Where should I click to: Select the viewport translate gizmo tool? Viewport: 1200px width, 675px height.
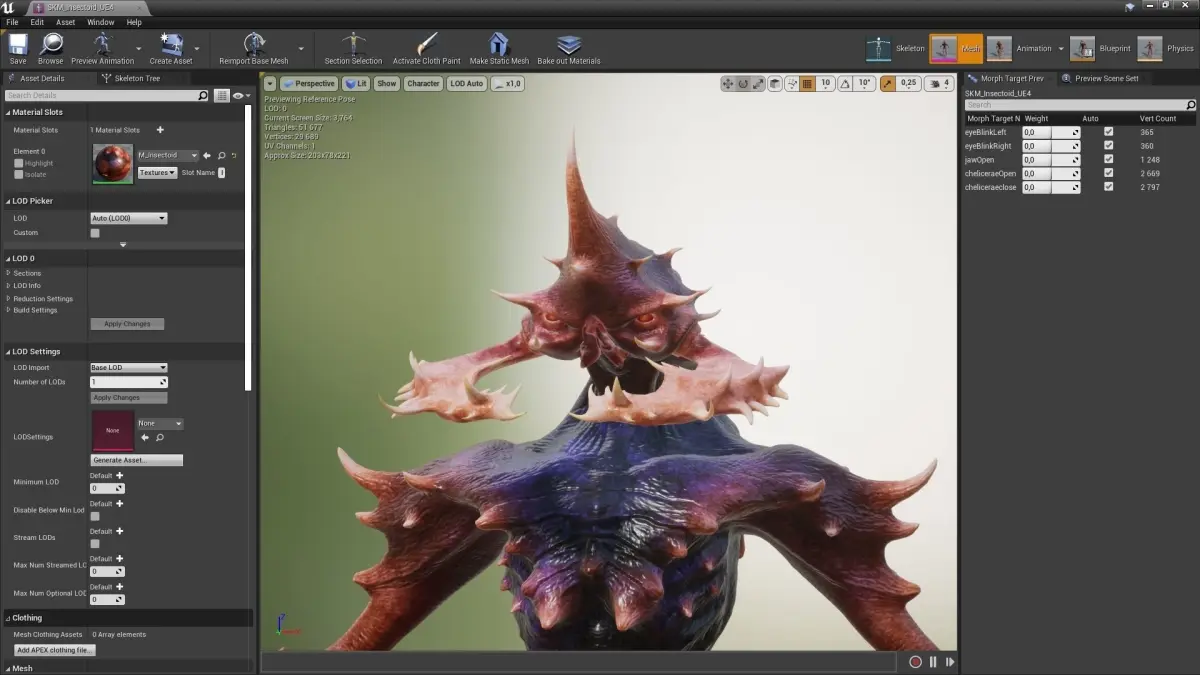point(728,84)
